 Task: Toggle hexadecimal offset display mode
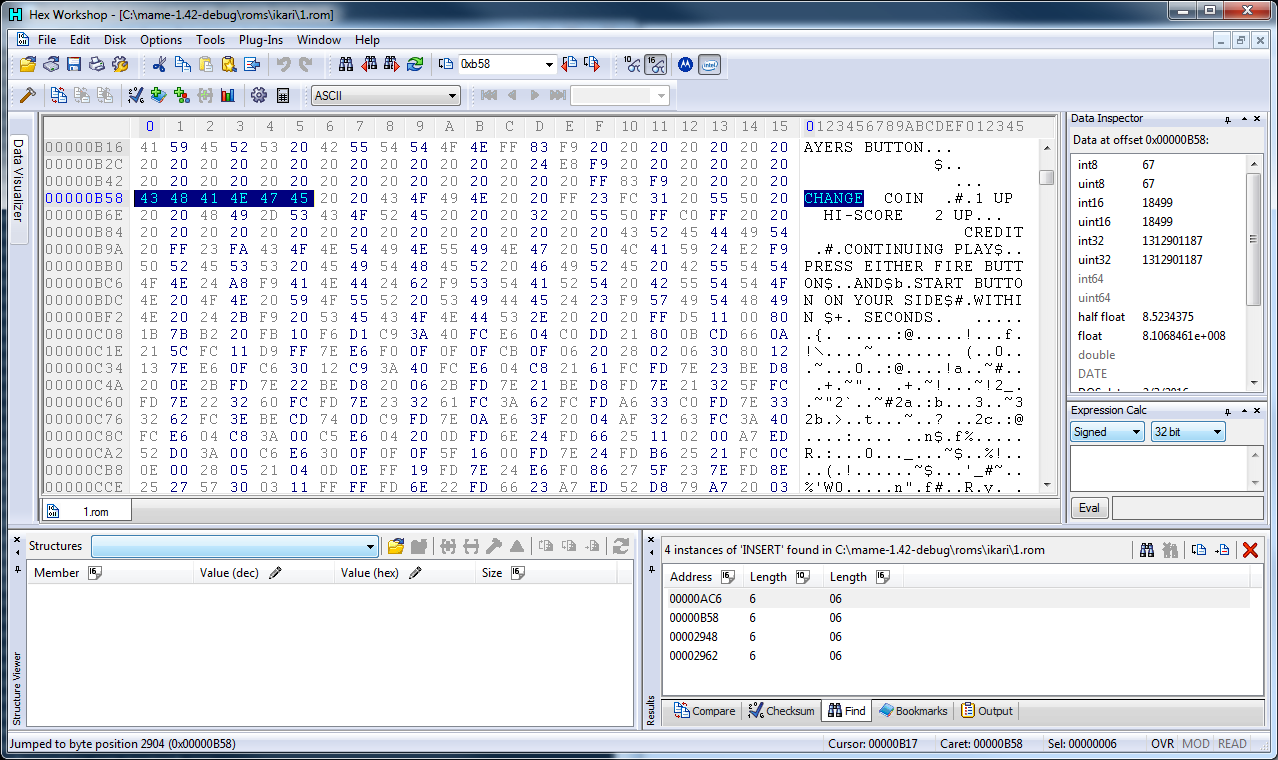click(x=656, y=65)
